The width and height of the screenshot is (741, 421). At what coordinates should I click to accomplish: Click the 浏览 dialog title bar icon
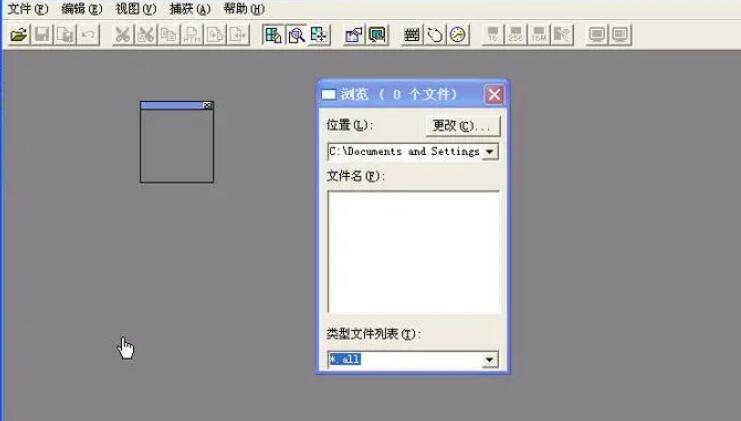328,95
